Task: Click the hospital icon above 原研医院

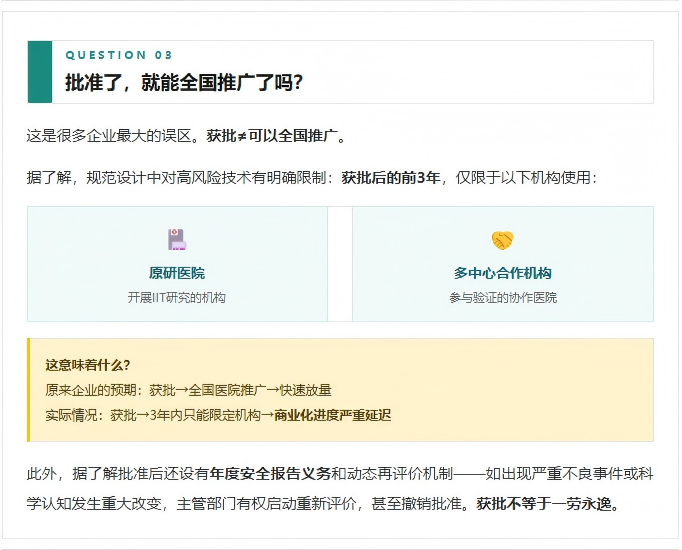Action: click(177, 240)
